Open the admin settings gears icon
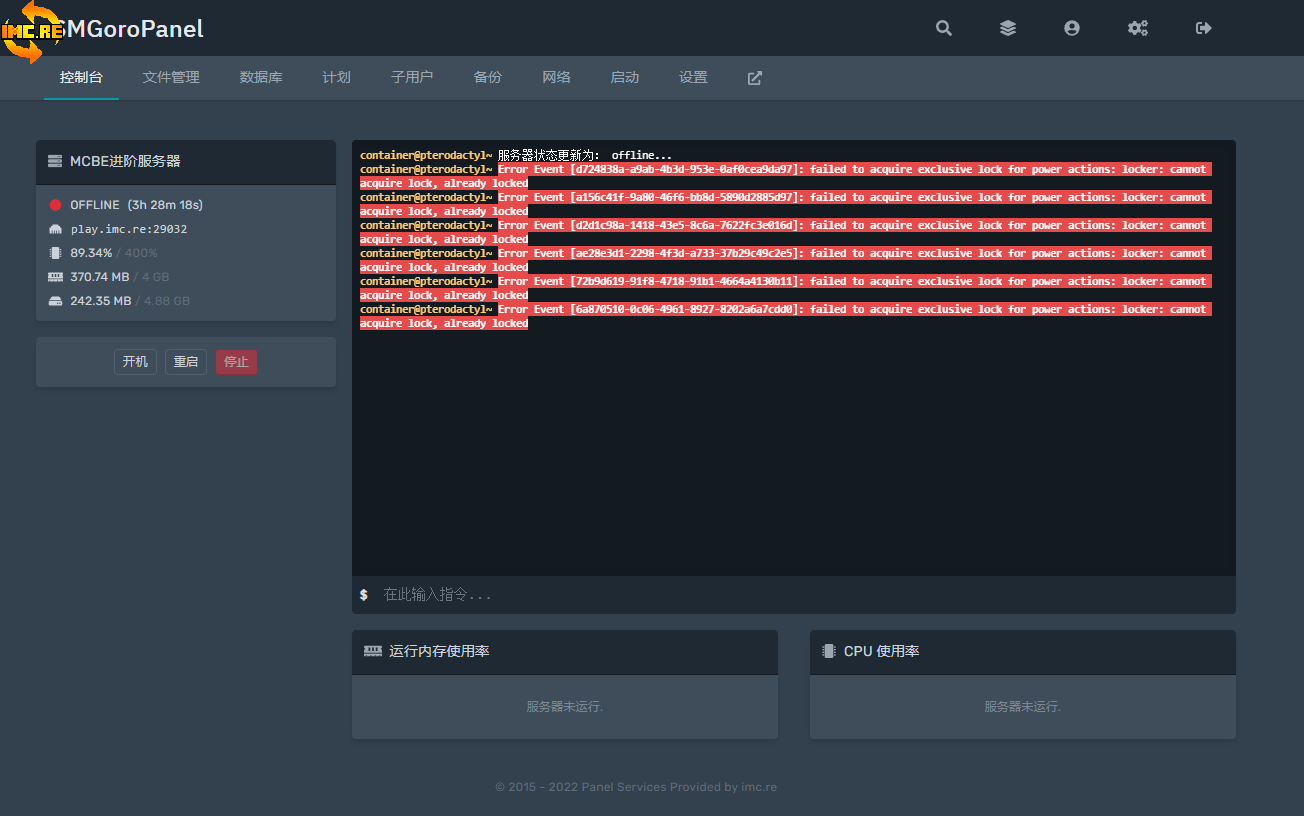Viewport: 1304px width, 816px height. 1137,28
